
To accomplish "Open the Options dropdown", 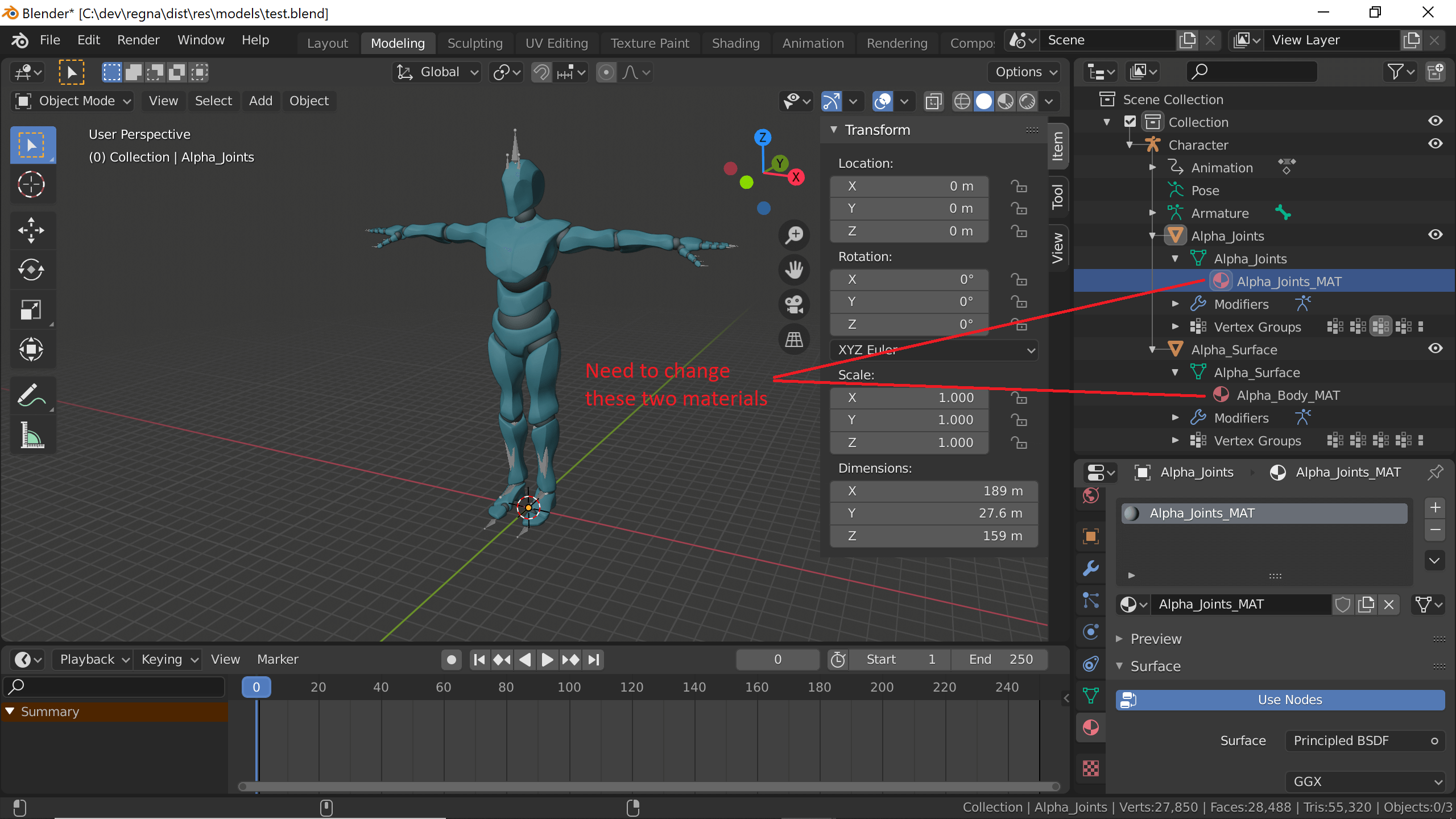I will pos(1025,72).
